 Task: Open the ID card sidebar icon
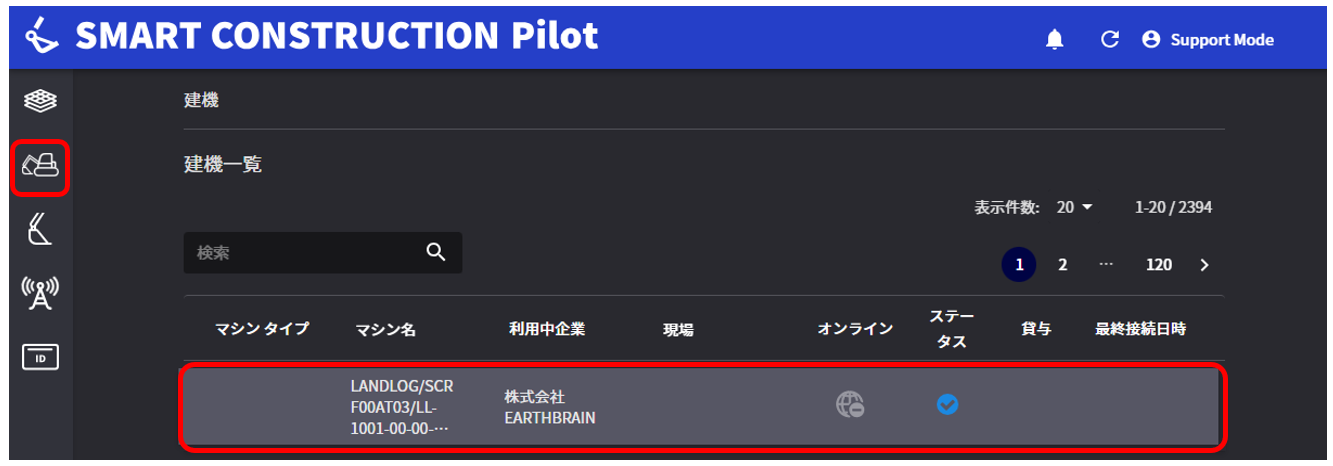(x=40, y=357)
